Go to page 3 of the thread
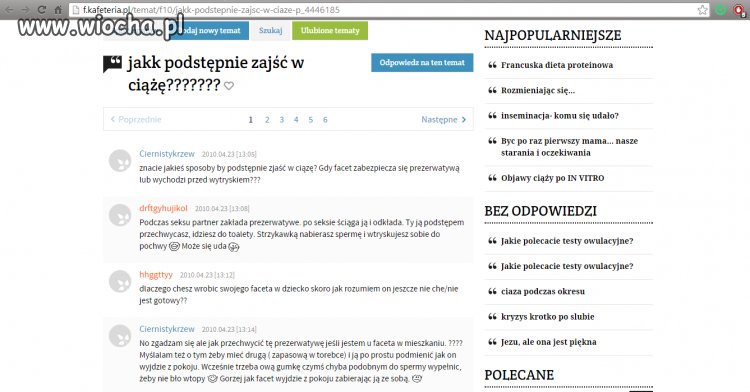This screenshot has height=392, width=750. [282, 120]
